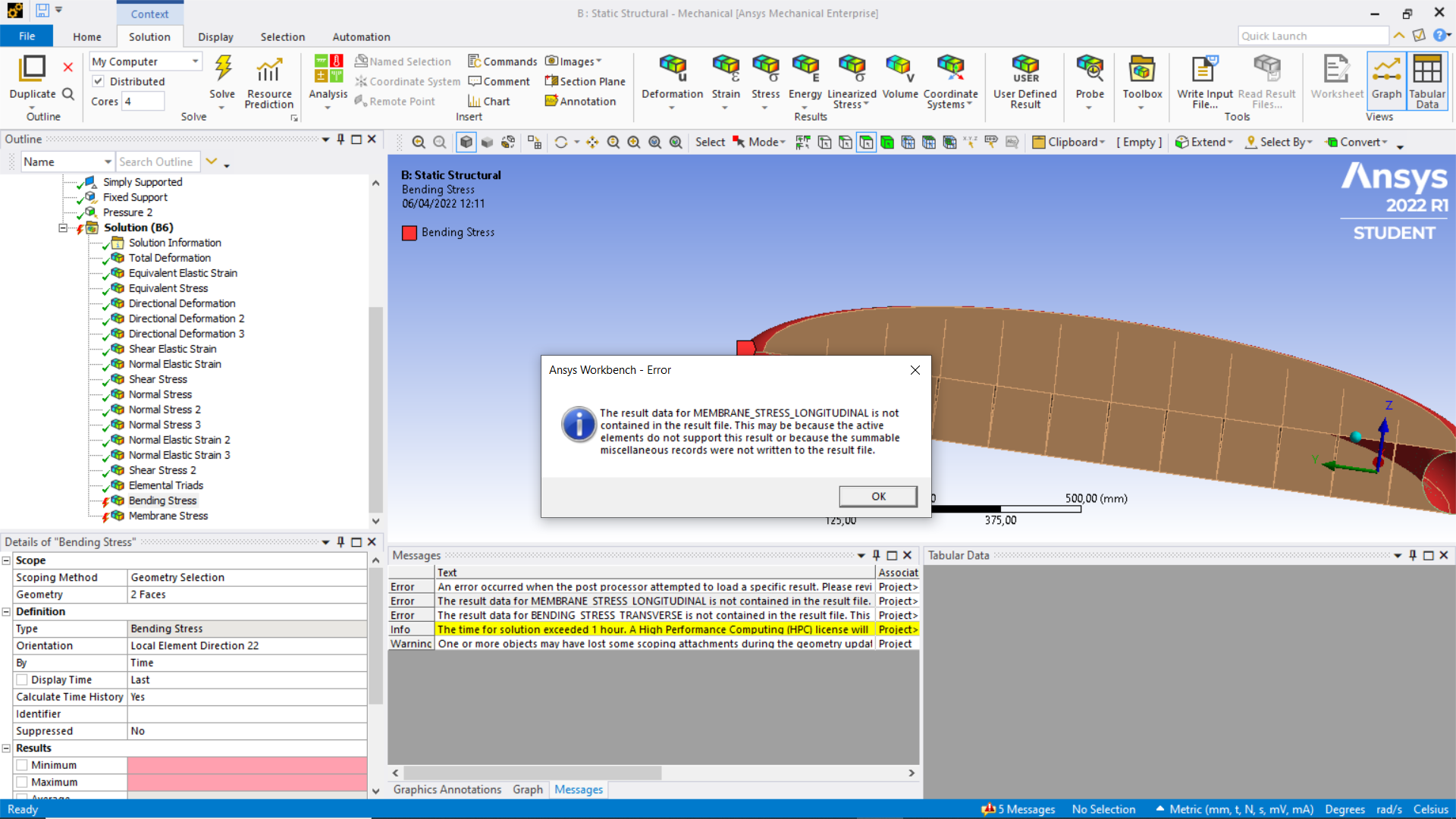Open the File menu
Viewport: 1456px width, 819px height.
(x=27, y=36)
